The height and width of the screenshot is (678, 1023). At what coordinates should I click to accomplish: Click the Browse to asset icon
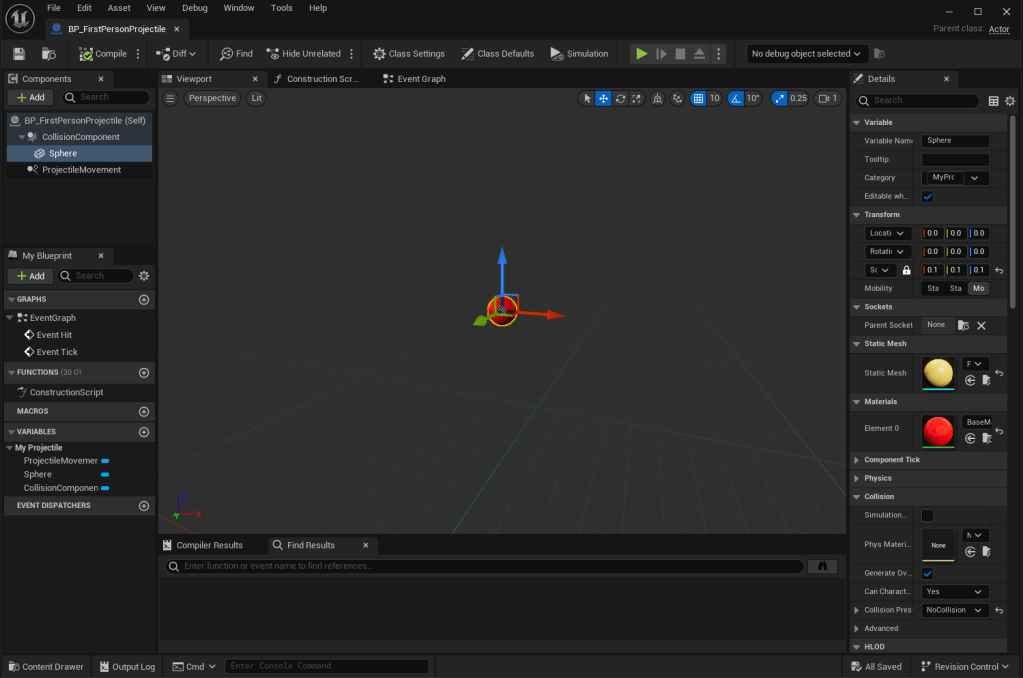click(x=48, y=54)
